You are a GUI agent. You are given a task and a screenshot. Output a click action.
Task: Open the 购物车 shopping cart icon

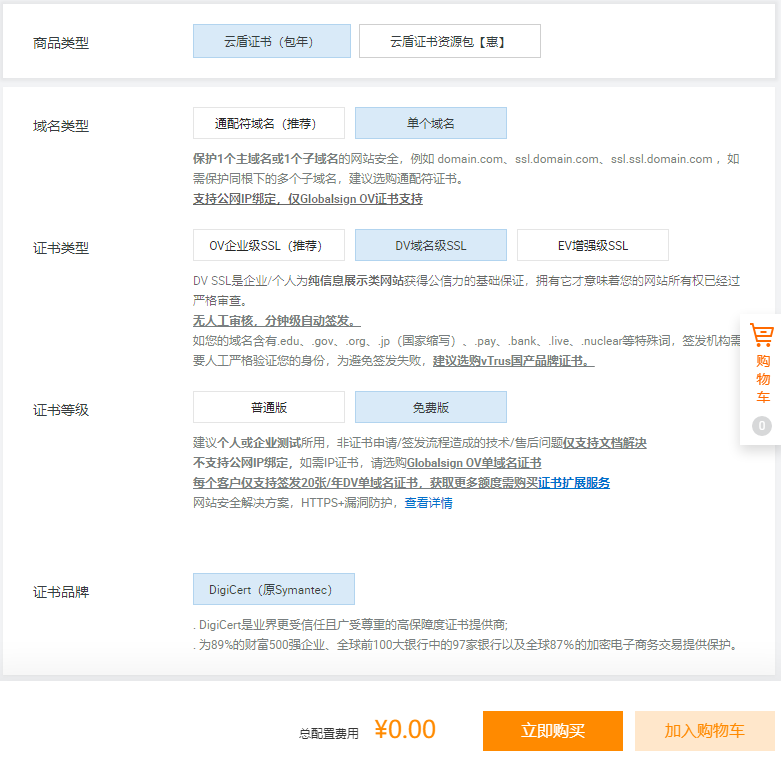tap(762, 337)
